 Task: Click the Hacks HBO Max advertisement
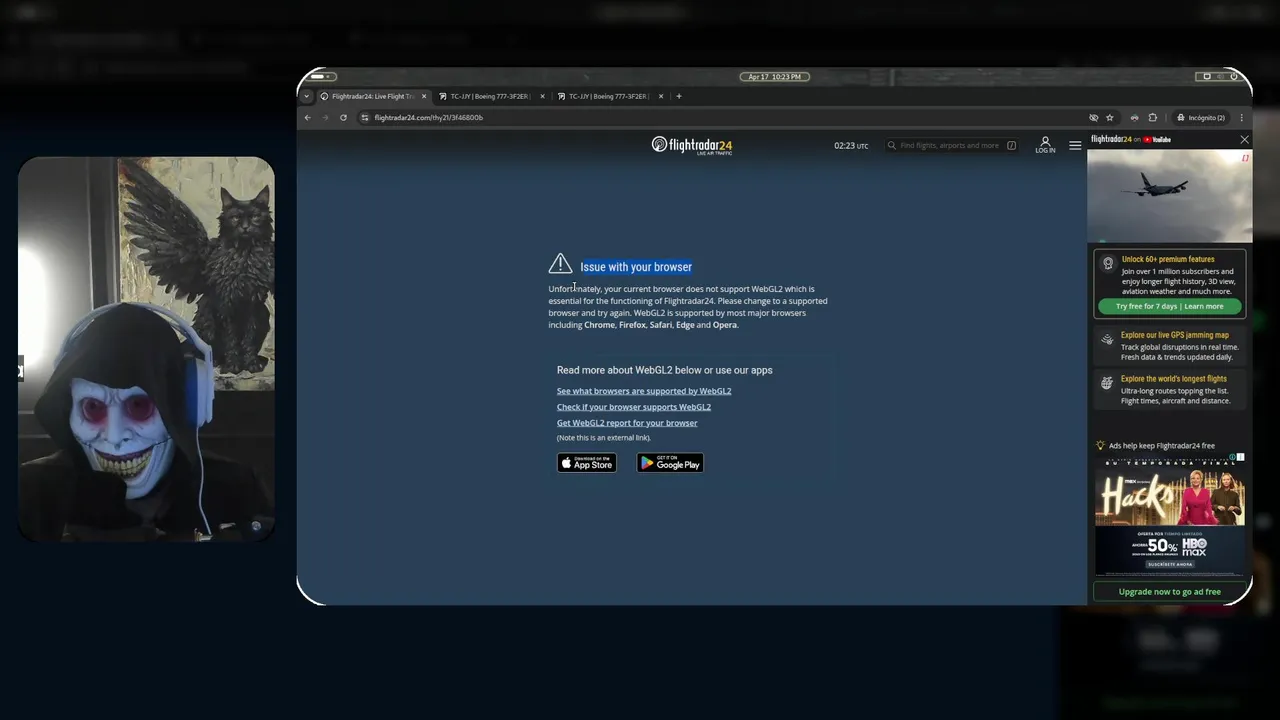click(x=1170, y=514)
